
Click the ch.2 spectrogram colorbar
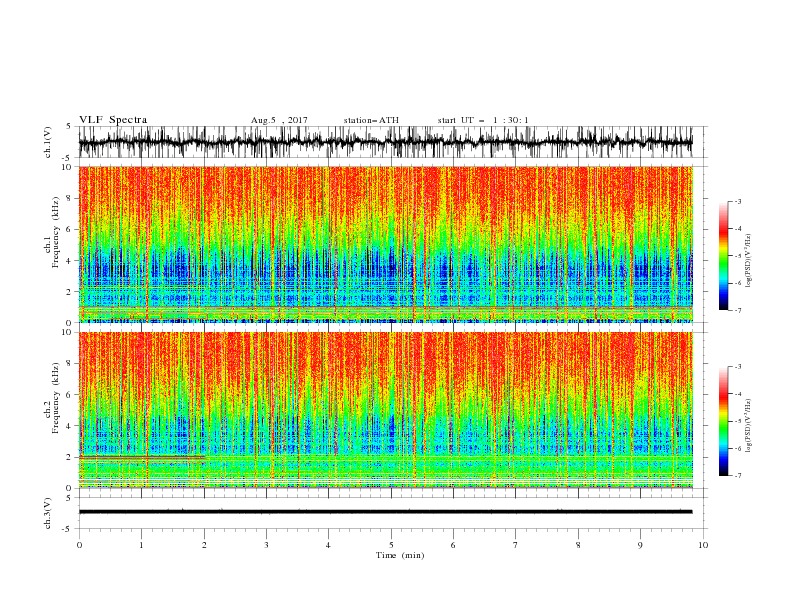[723, 421]
